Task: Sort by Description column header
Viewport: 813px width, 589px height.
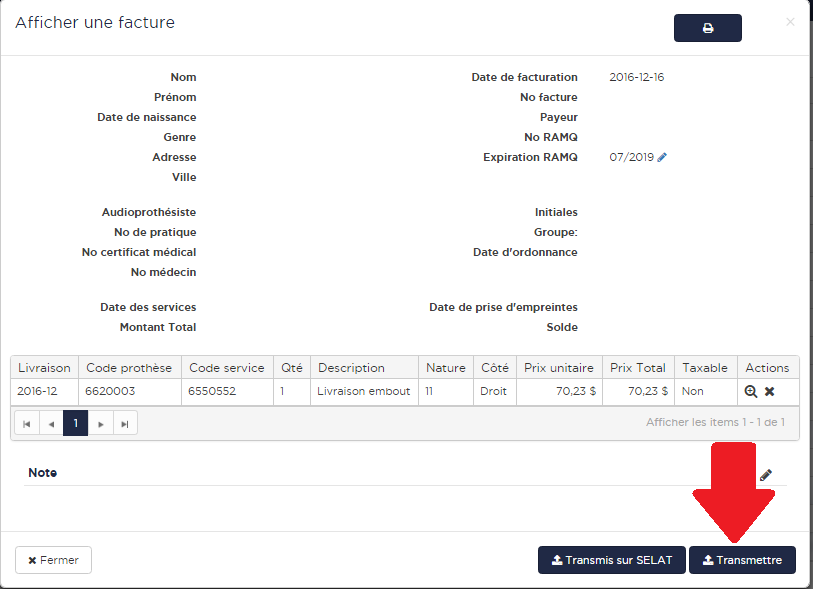Action: click(x=351, y=368)
